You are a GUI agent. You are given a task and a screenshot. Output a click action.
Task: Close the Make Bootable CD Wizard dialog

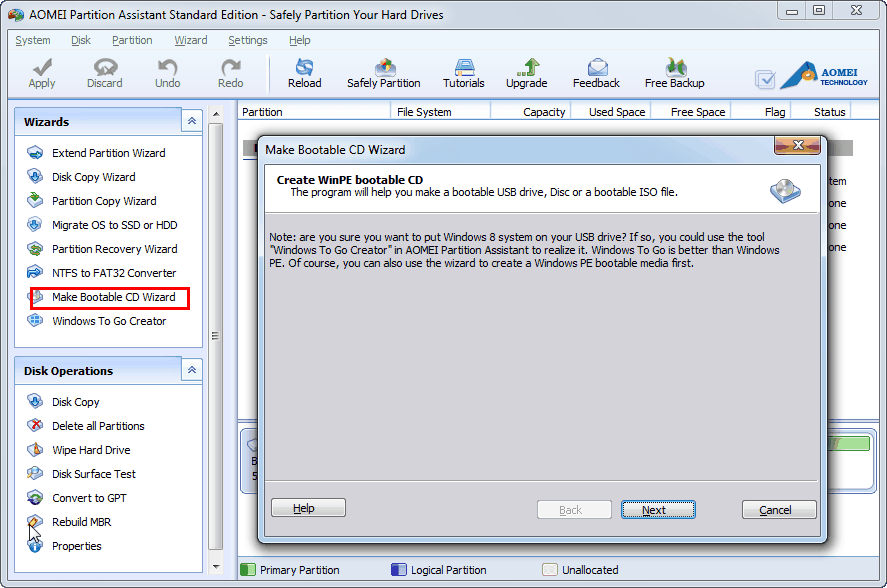coord(798,145)
